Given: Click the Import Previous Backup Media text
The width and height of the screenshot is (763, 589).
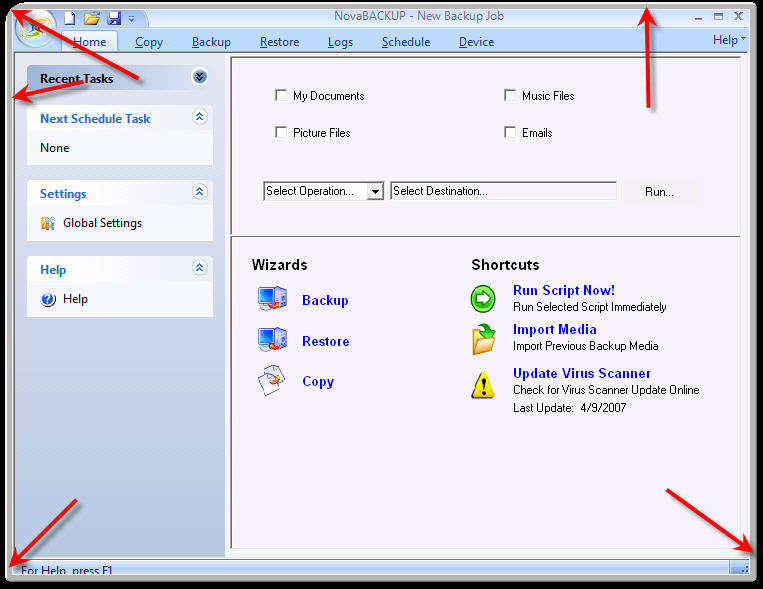Looking at the screenshot, I should [x=585, y=346].
